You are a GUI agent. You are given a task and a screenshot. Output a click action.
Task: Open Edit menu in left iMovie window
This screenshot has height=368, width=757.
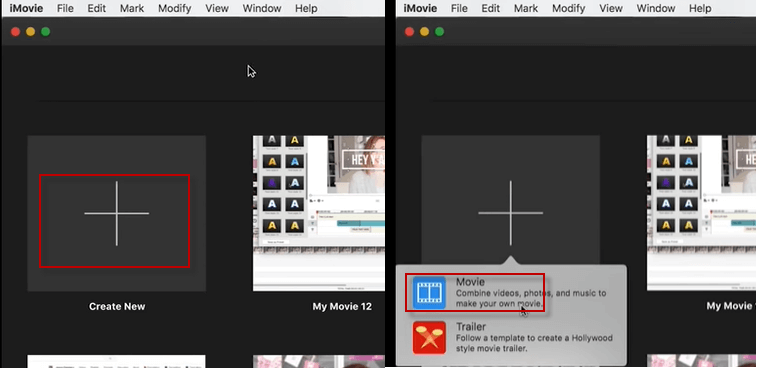[97, 8]
